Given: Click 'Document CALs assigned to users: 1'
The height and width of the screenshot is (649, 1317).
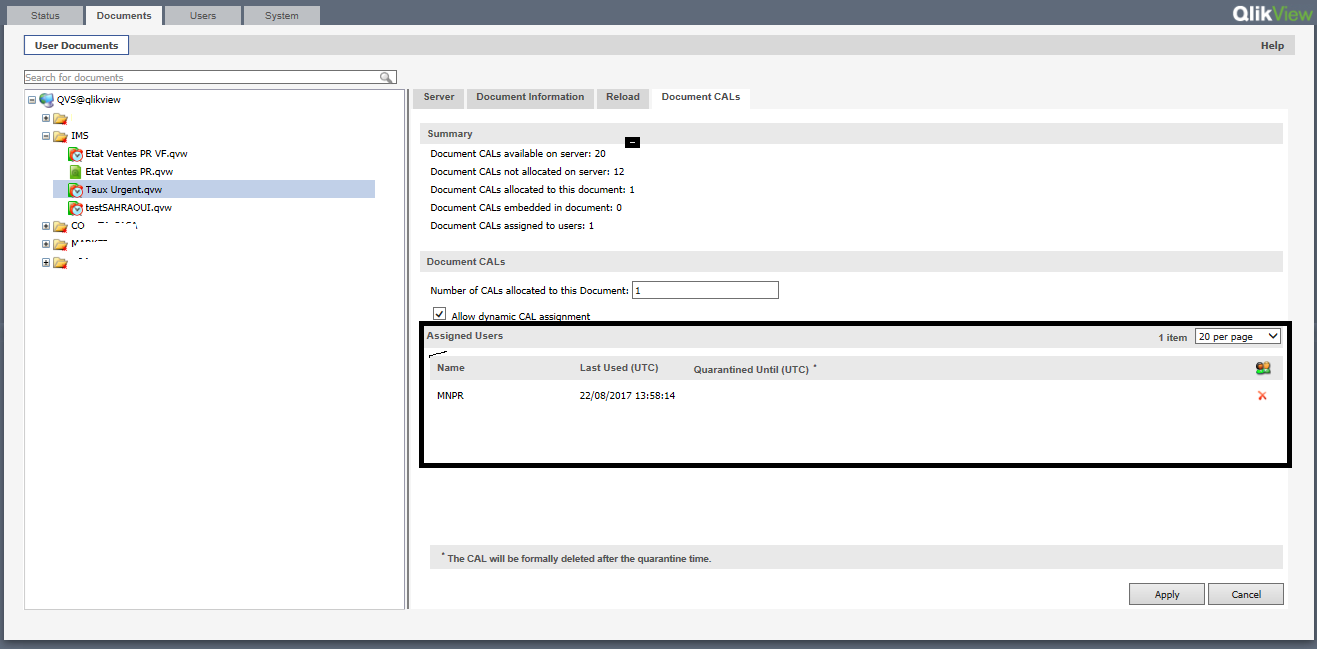Looking at the screenshot, I should [512, 226].
